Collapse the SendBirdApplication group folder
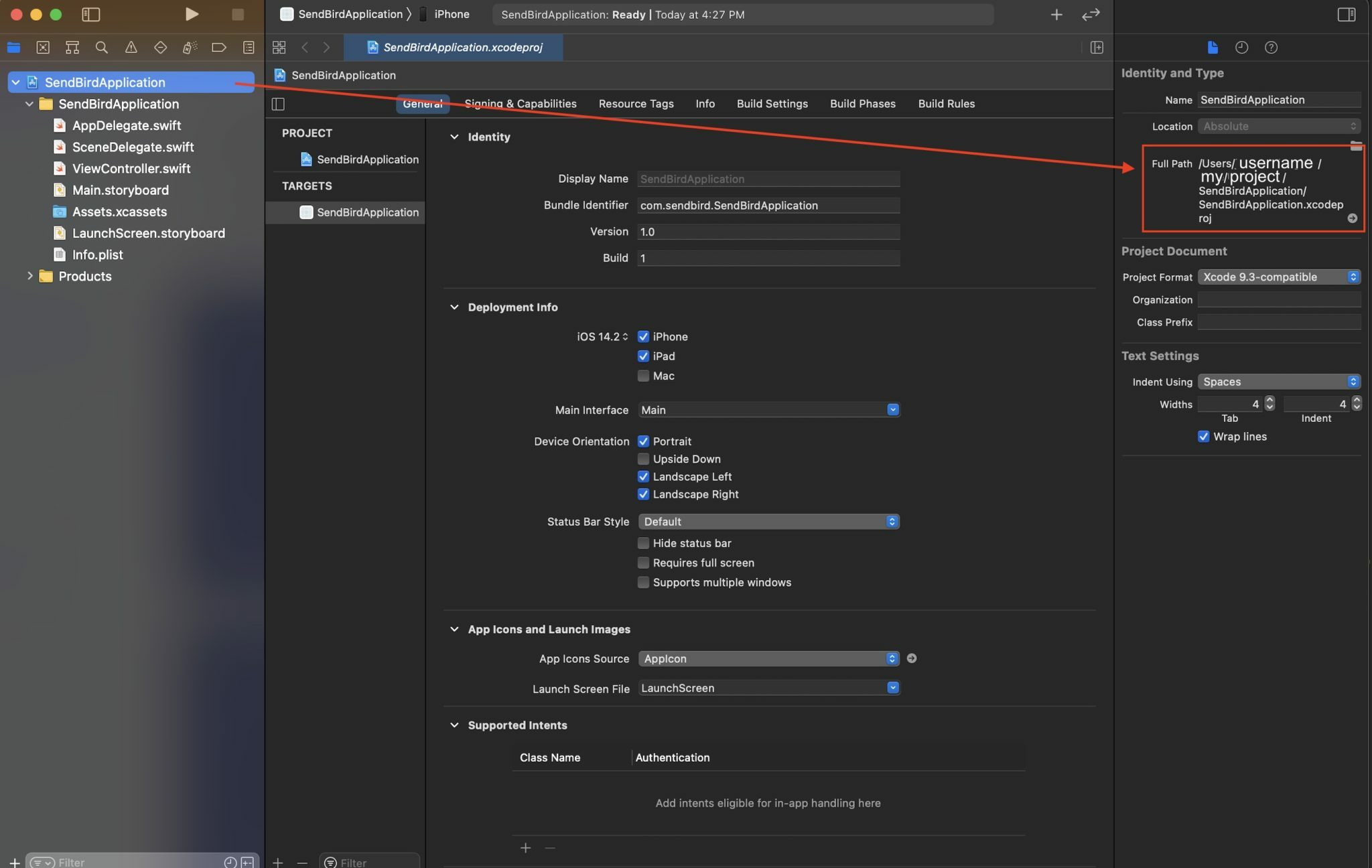The image size is (1372, 868). [x=29, y=104]
